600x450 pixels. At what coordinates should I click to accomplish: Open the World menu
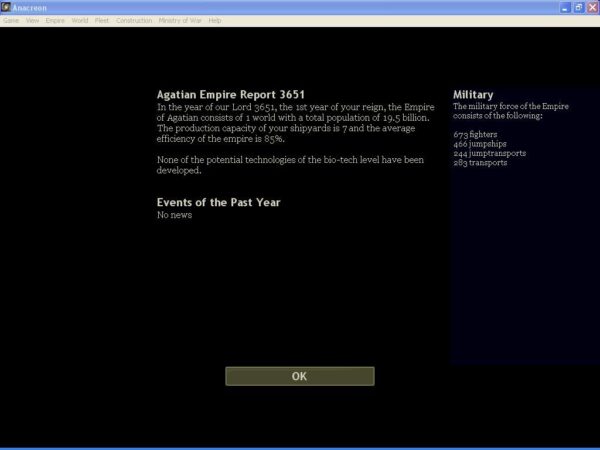[x=80, y=20]
